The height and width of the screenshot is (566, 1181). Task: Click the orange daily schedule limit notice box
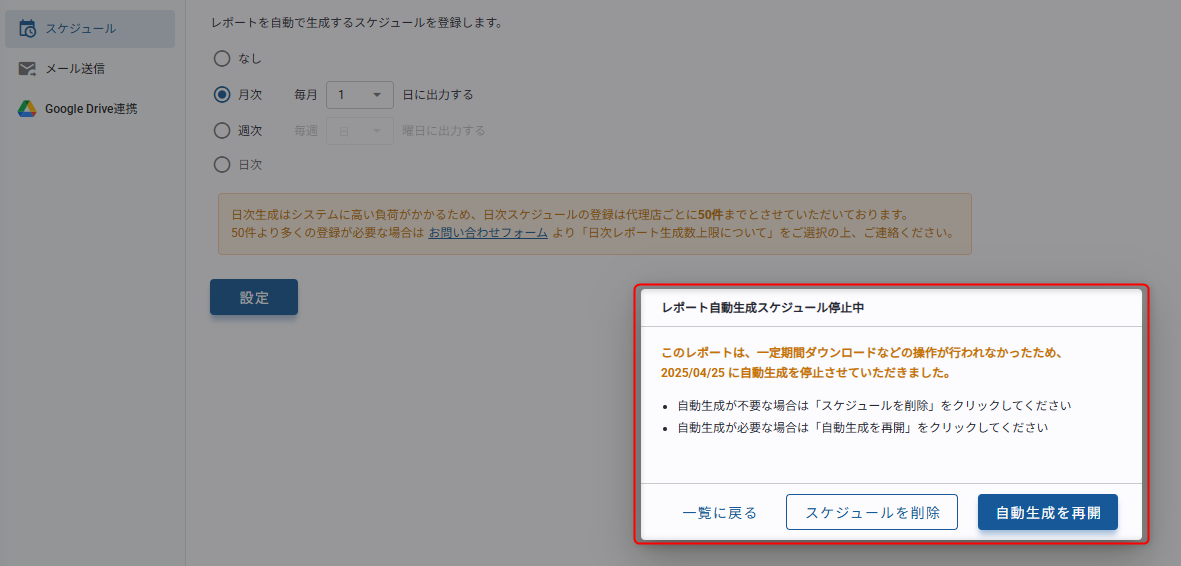[594, 224]
